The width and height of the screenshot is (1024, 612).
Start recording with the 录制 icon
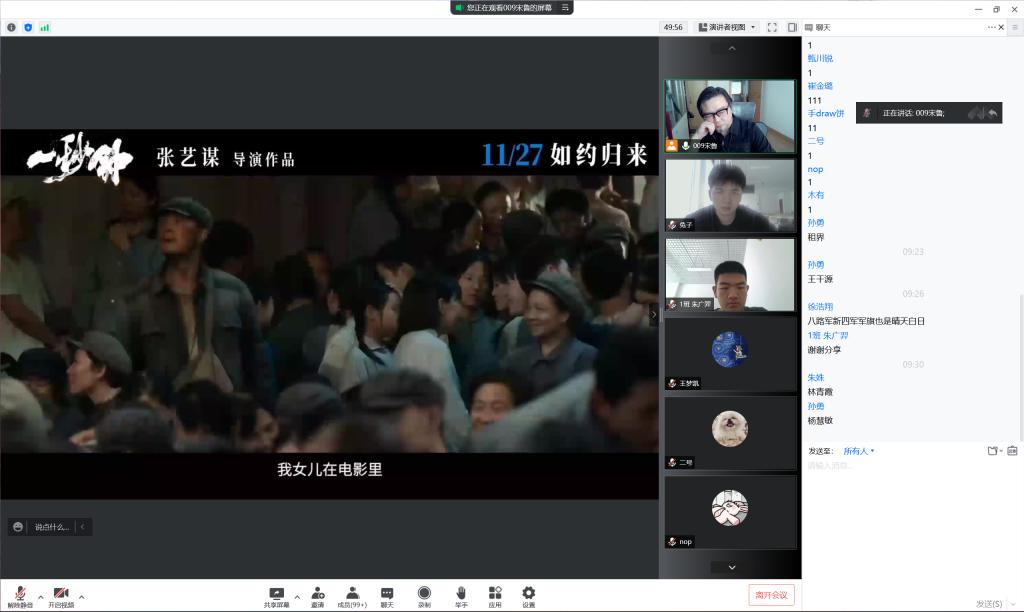(x=424, y=595)
